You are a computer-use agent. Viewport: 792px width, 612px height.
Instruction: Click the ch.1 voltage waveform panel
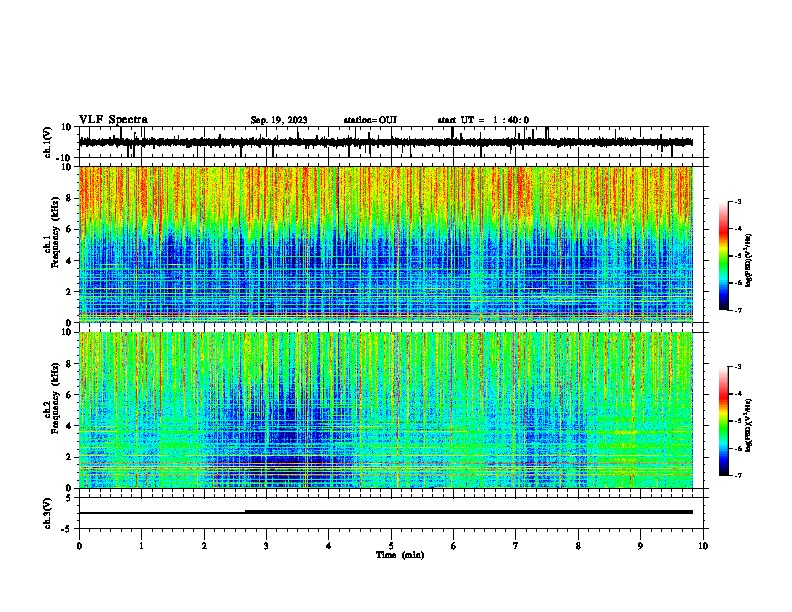(x=391, y=142)
